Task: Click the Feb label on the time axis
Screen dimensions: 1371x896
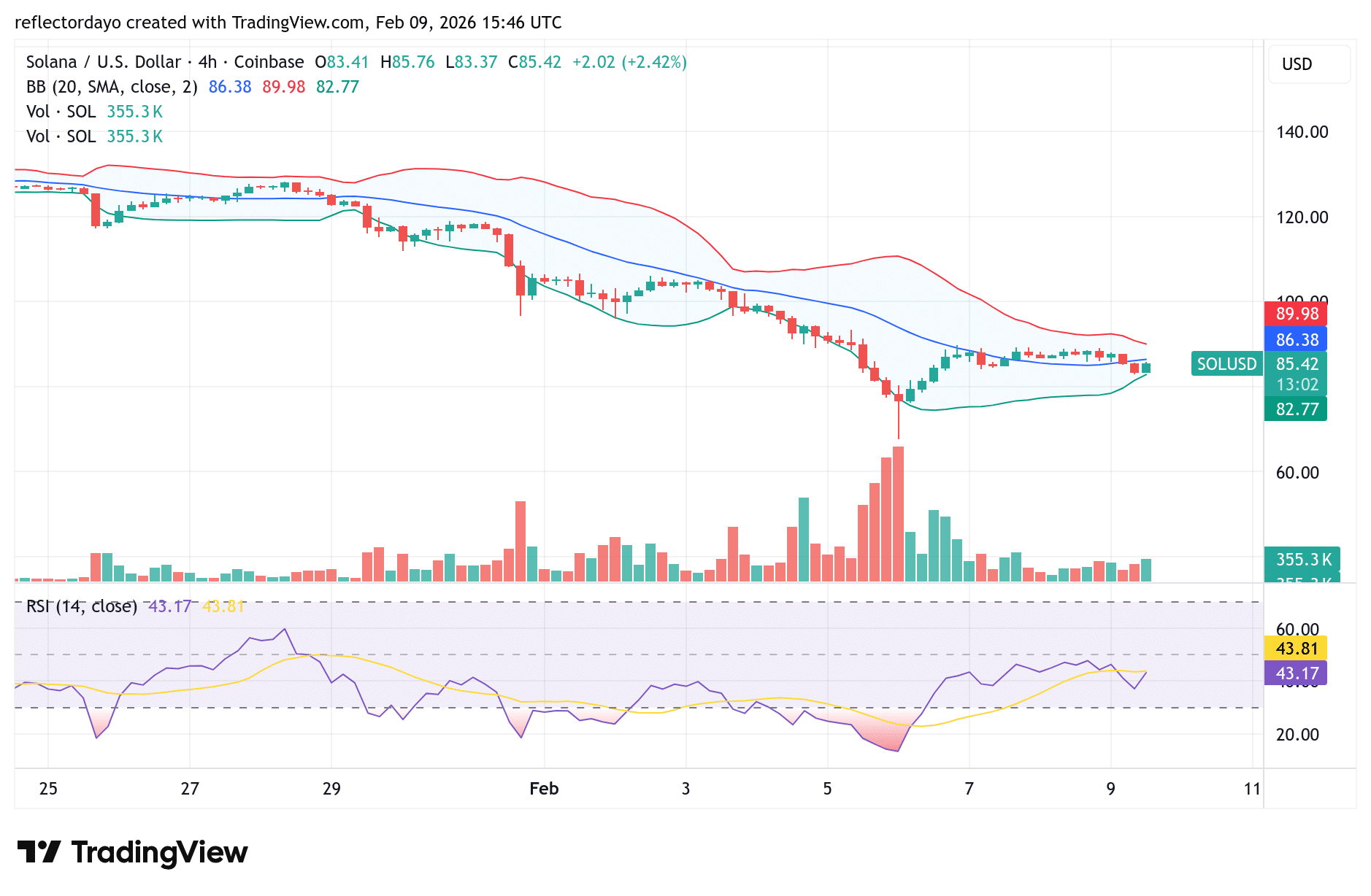Action: (543, 789)
